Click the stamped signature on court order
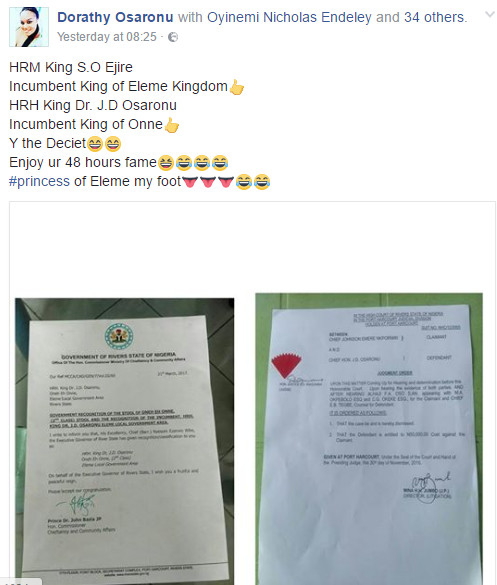Image resolution: width=497 pixels, height=585 pixels. [x=430, y=487]
